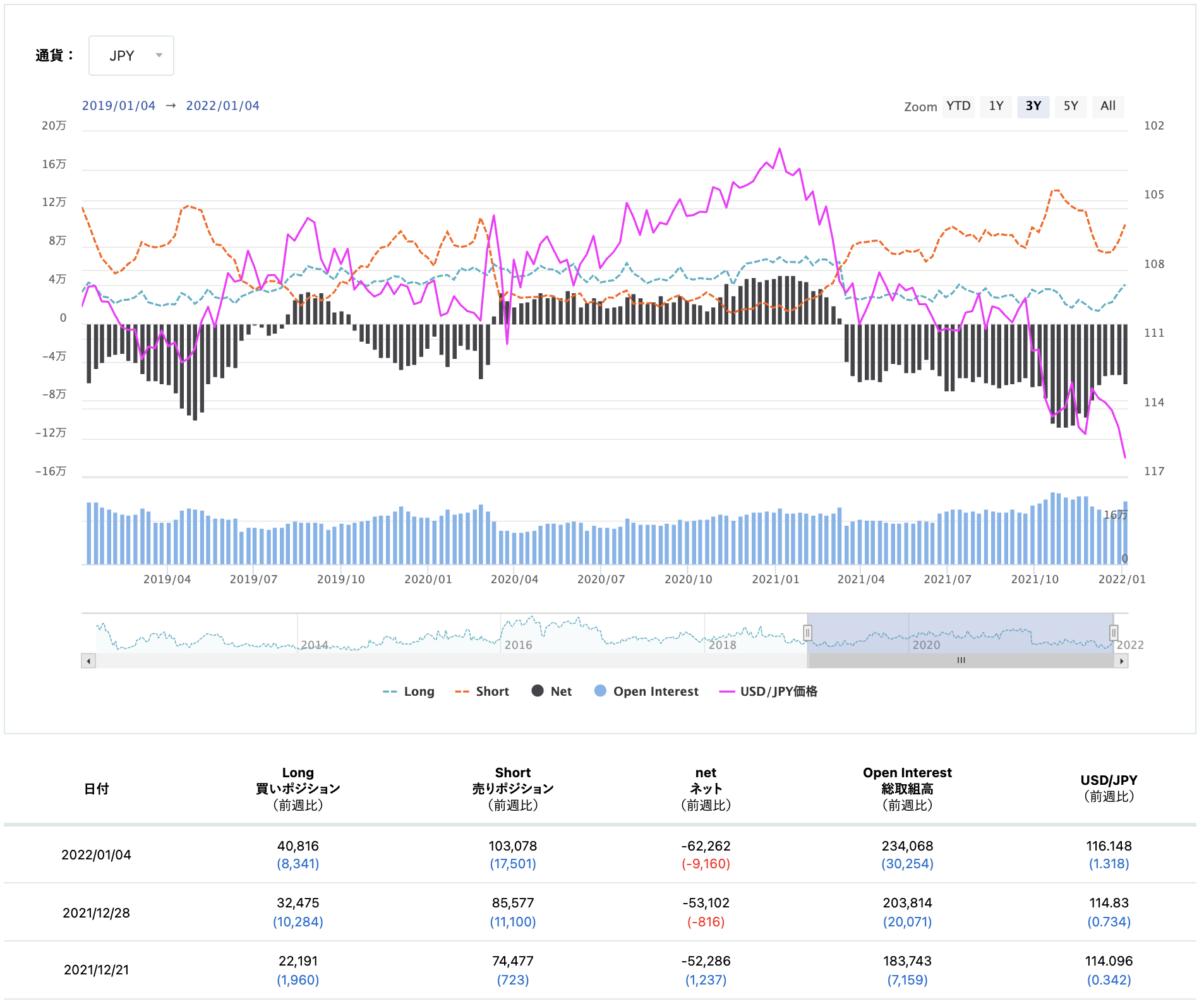Click net value -53,102

tap(706, 903)
